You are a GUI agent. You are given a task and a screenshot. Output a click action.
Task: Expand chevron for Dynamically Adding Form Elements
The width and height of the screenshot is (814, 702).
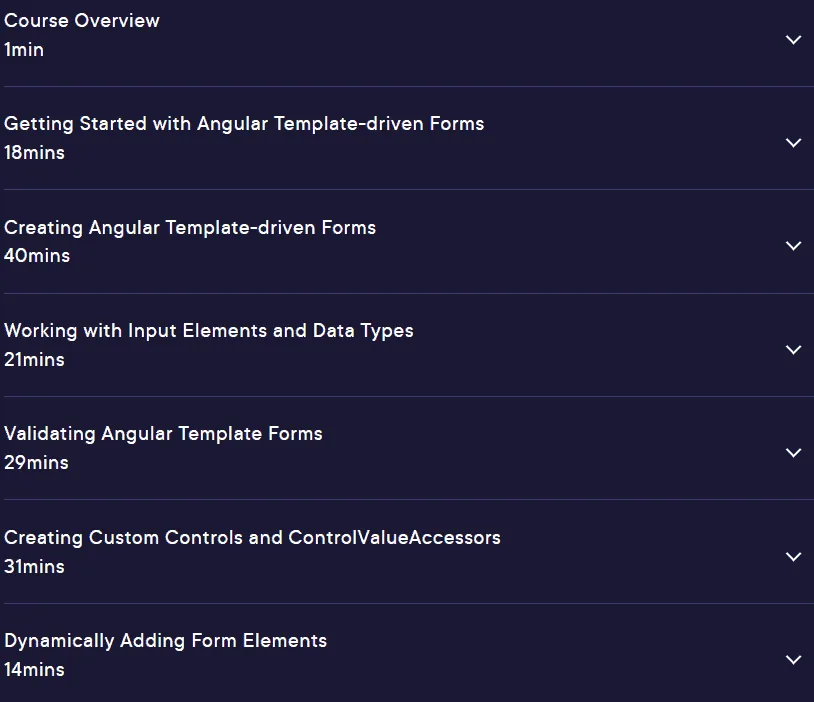tap(793, 660)
